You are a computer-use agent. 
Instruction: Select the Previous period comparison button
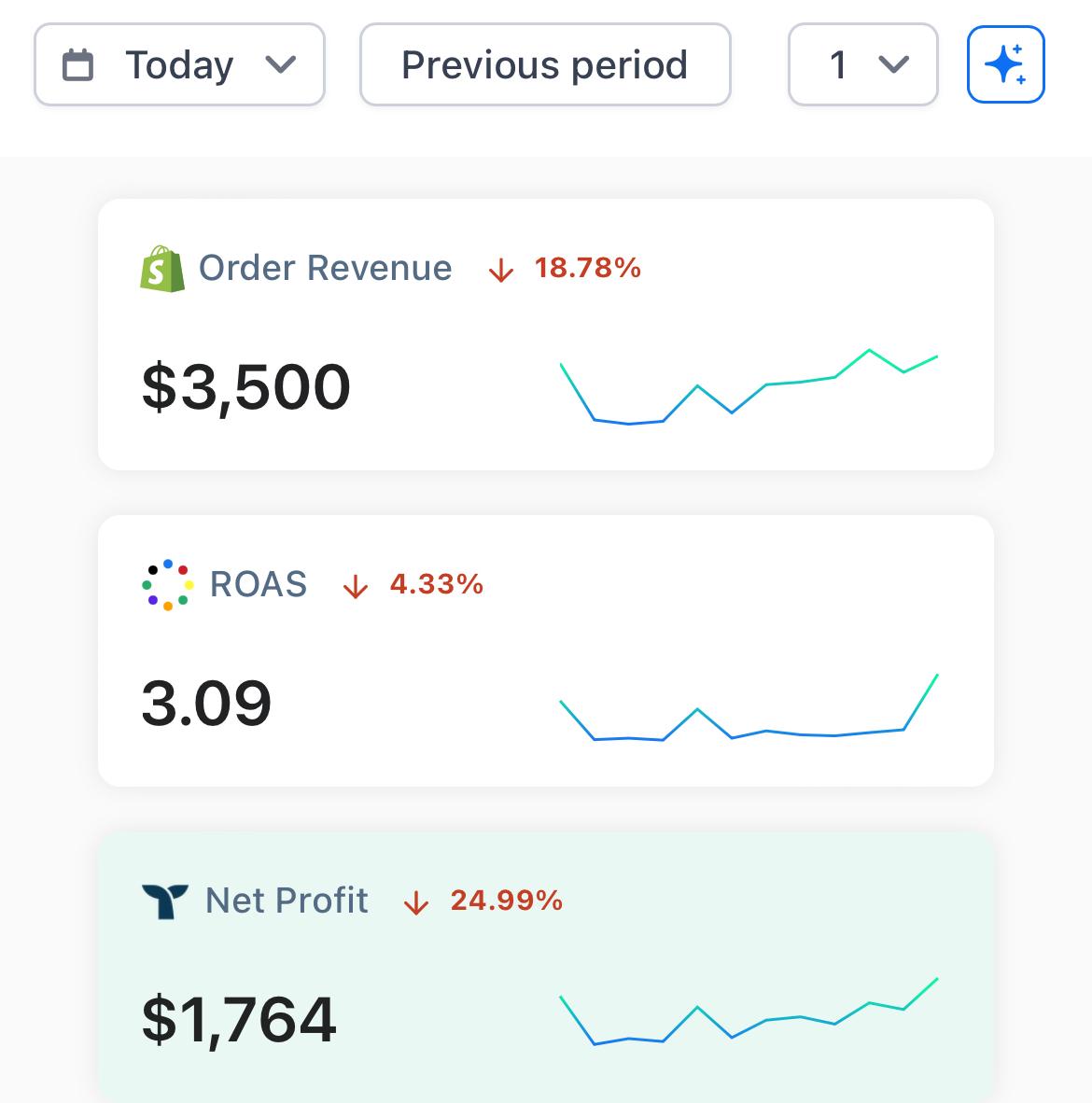[545, 64]
